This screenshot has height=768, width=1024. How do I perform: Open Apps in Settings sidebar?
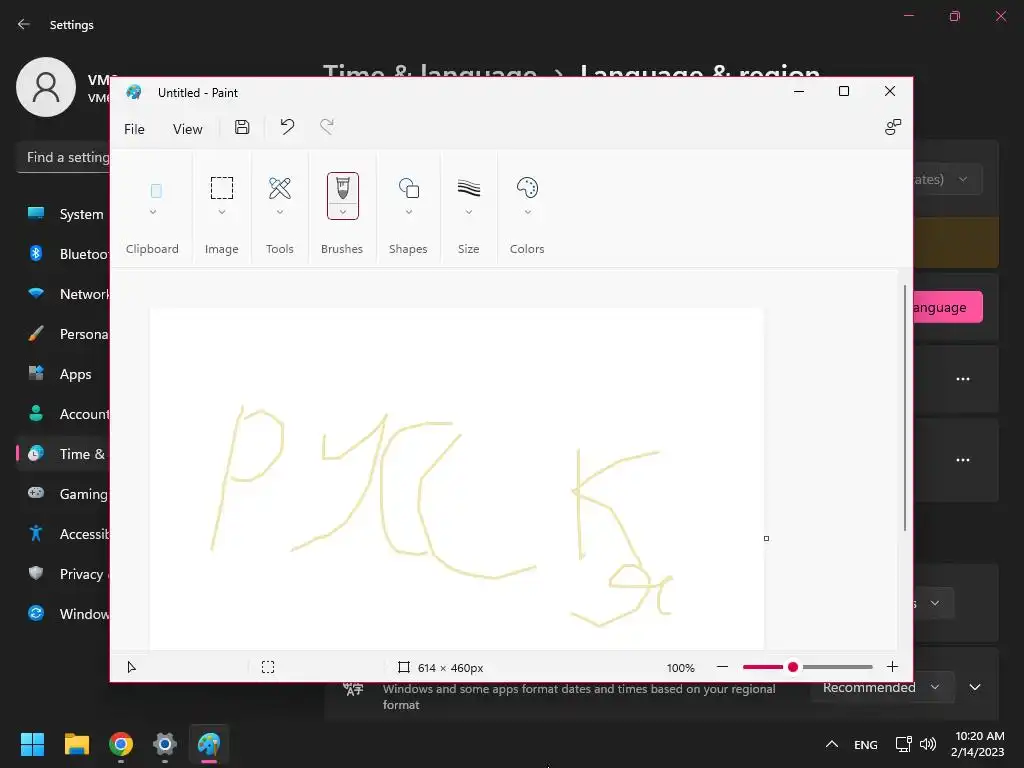coord(64,374)
